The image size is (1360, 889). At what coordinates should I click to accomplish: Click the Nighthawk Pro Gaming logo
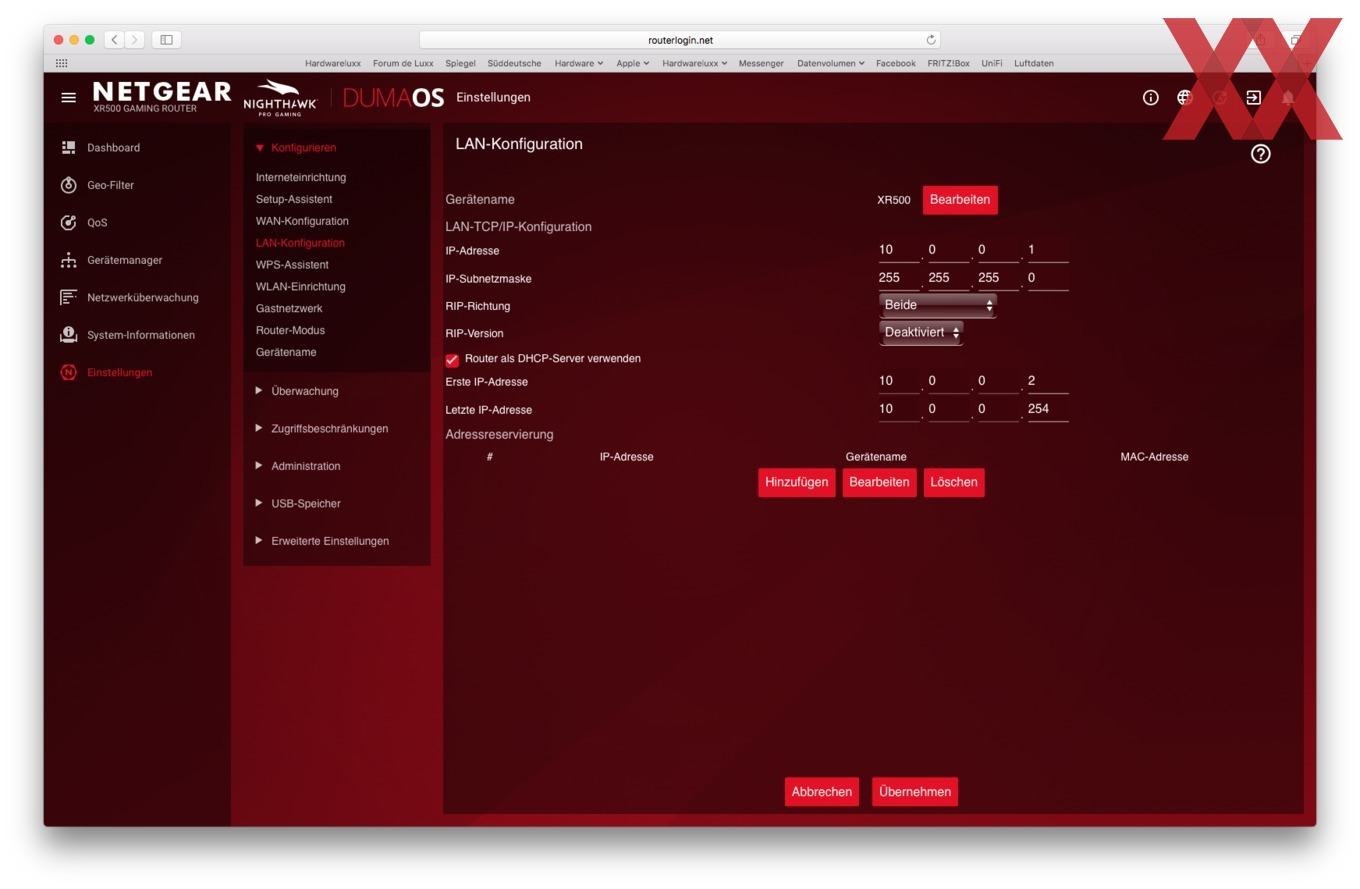[280, 98]
